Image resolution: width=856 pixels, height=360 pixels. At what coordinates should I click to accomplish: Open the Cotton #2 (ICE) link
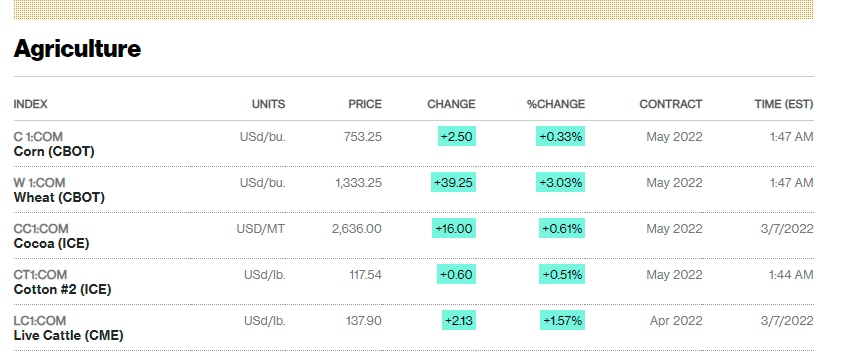pyautogui.click(x=62, y=289)
